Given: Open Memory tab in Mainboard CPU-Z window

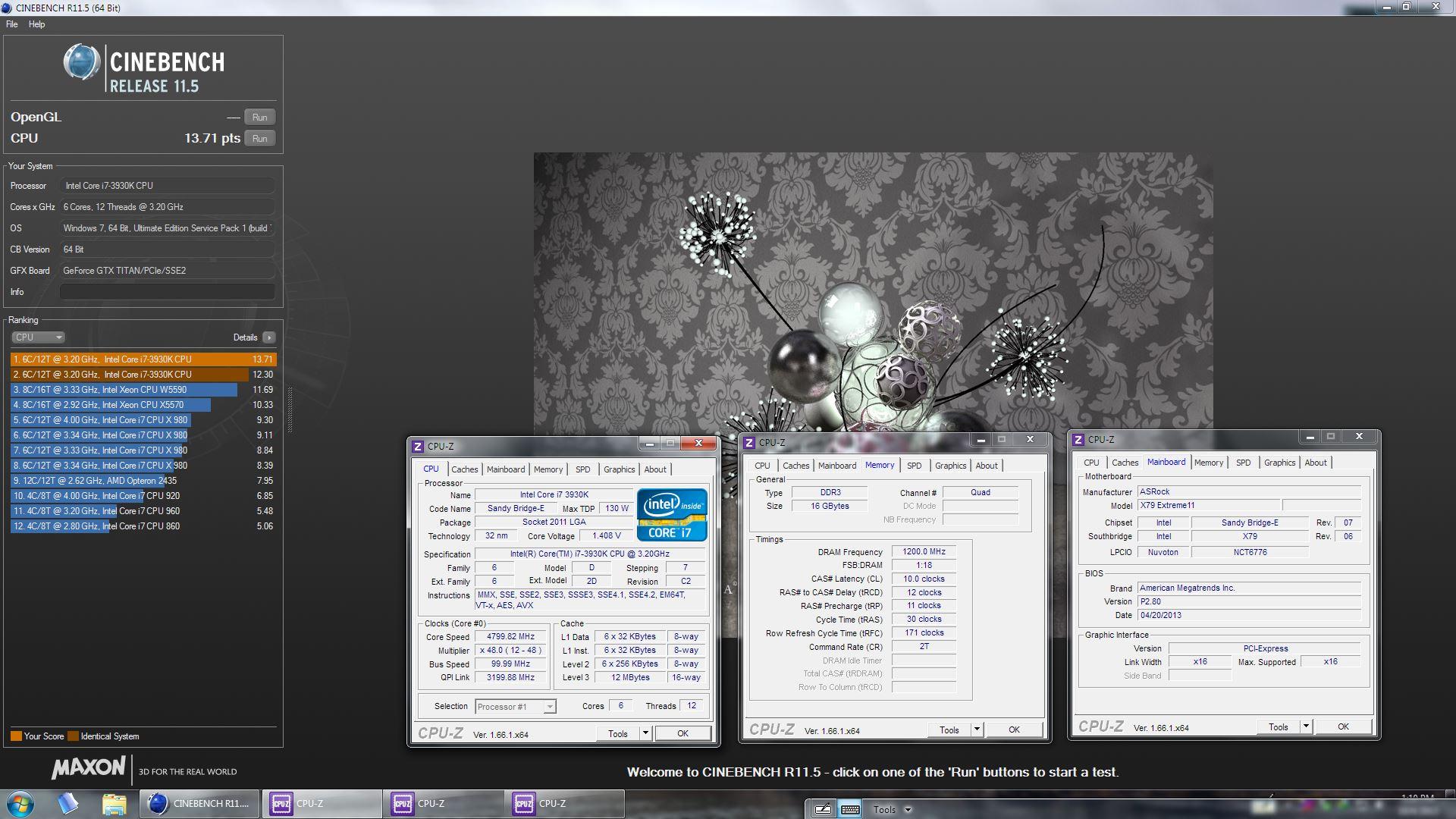Looking at the screenshot, I should tap(1209, 463).
